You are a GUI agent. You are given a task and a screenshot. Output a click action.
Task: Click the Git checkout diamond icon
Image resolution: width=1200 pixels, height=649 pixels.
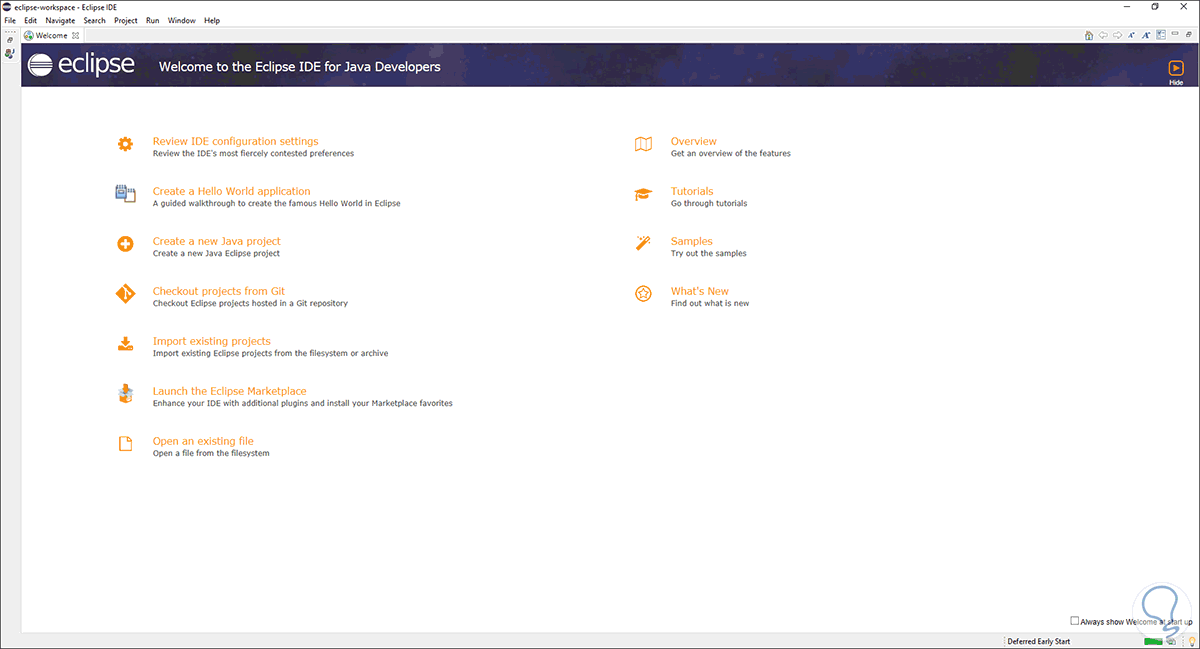pyautogui.click(x=125, y=294)
